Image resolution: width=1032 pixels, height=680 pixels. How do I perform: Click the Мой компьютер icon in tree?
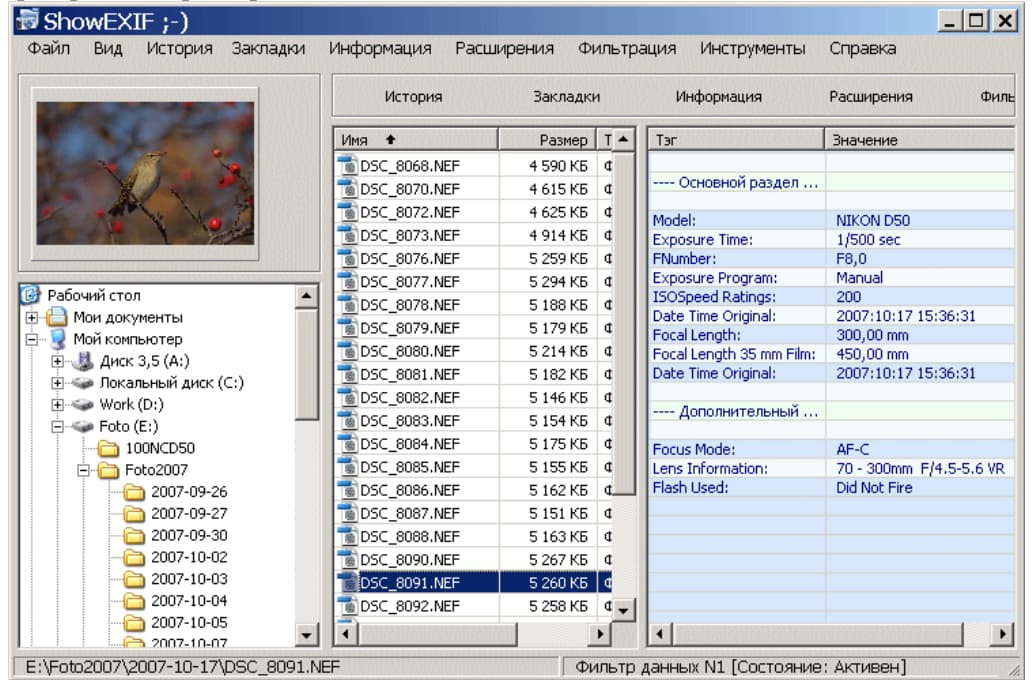click(58, 339)
